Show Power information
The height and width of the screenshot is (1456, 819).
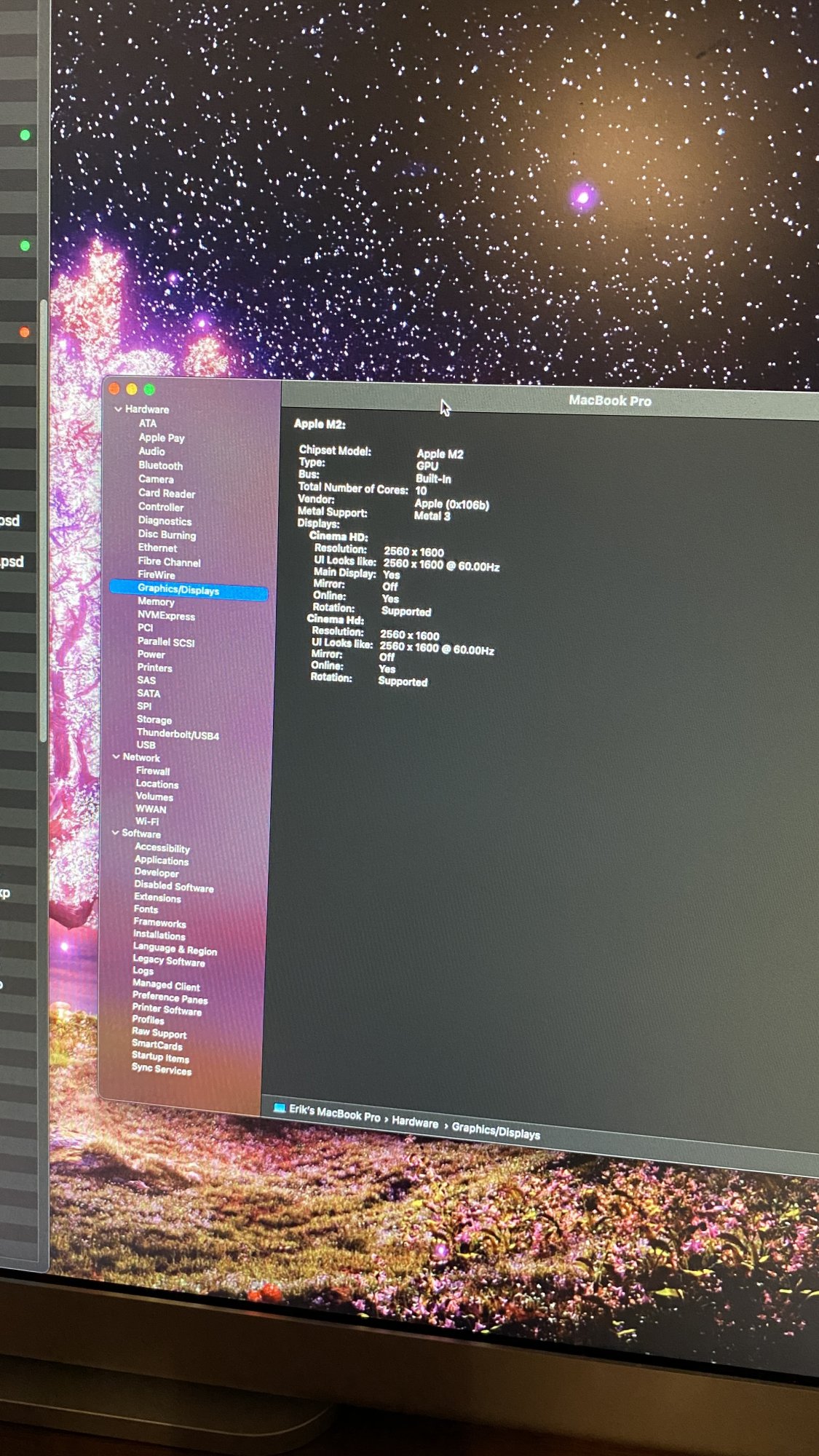151,654
